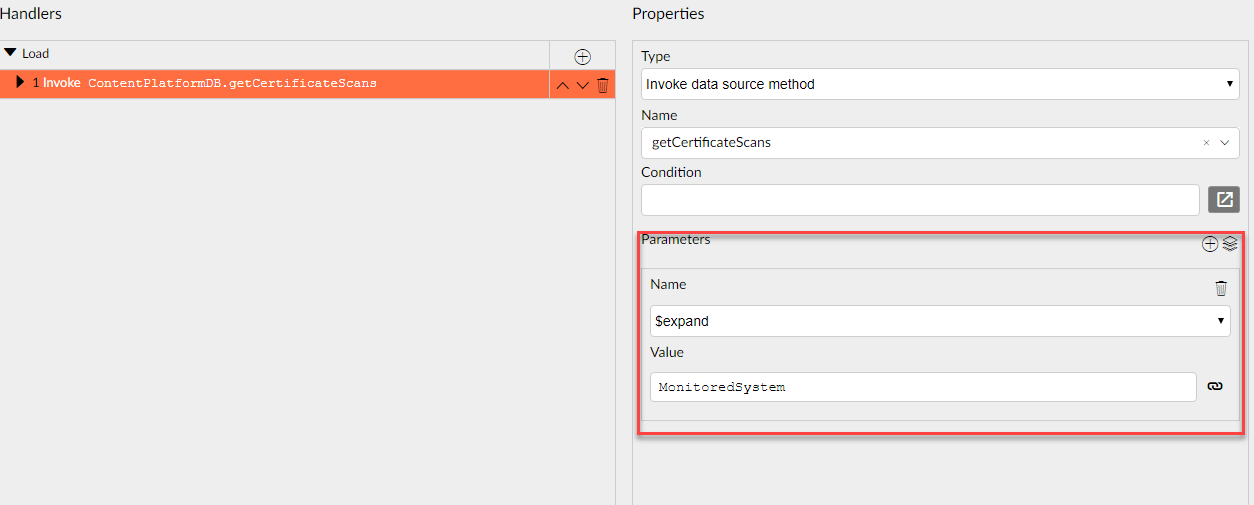Move the Invoke handler down
This screenshot has height=505, width=1254.
583,86
